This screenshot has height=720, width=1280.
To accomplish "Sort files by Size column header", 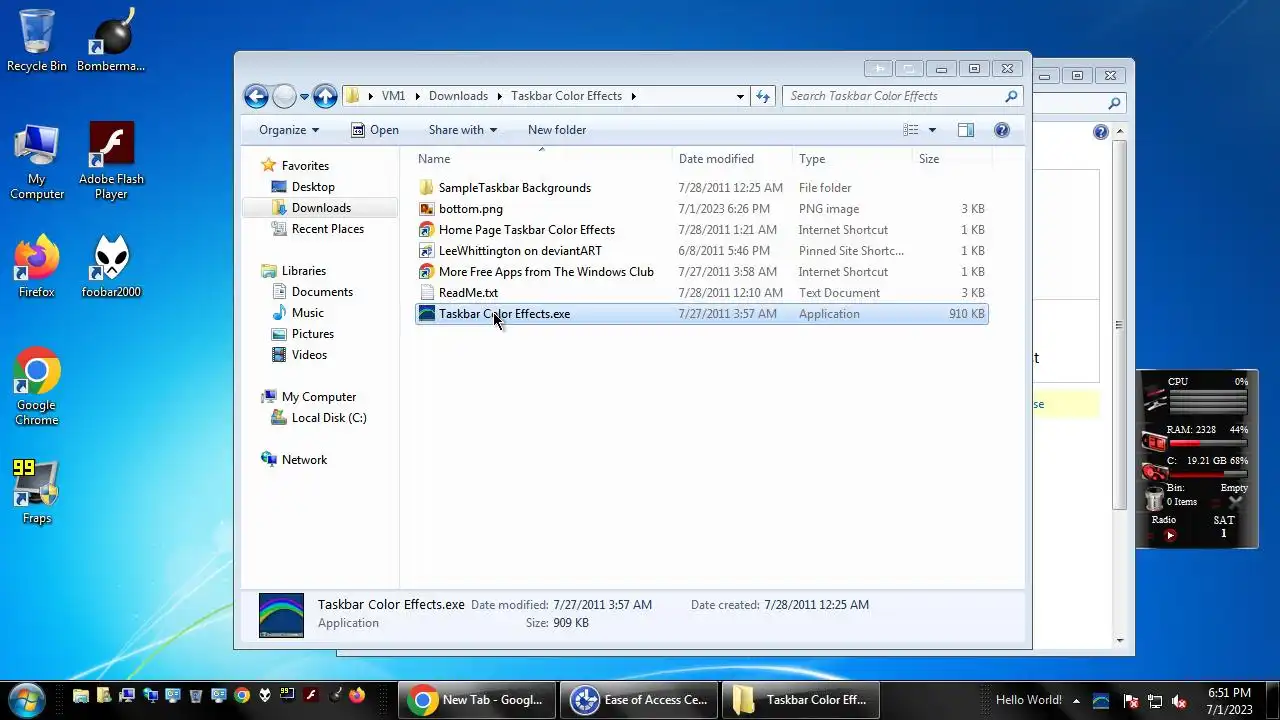I will coord(952,159).
